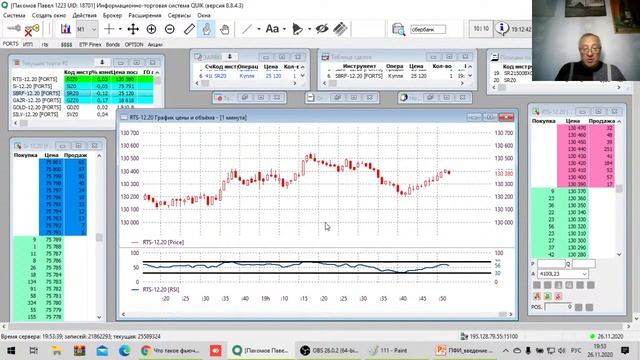Viewport: 640px width, 360px height.
Task: Select the Aa text label tool
Action: pyautogui.click(x=272, y=29)
